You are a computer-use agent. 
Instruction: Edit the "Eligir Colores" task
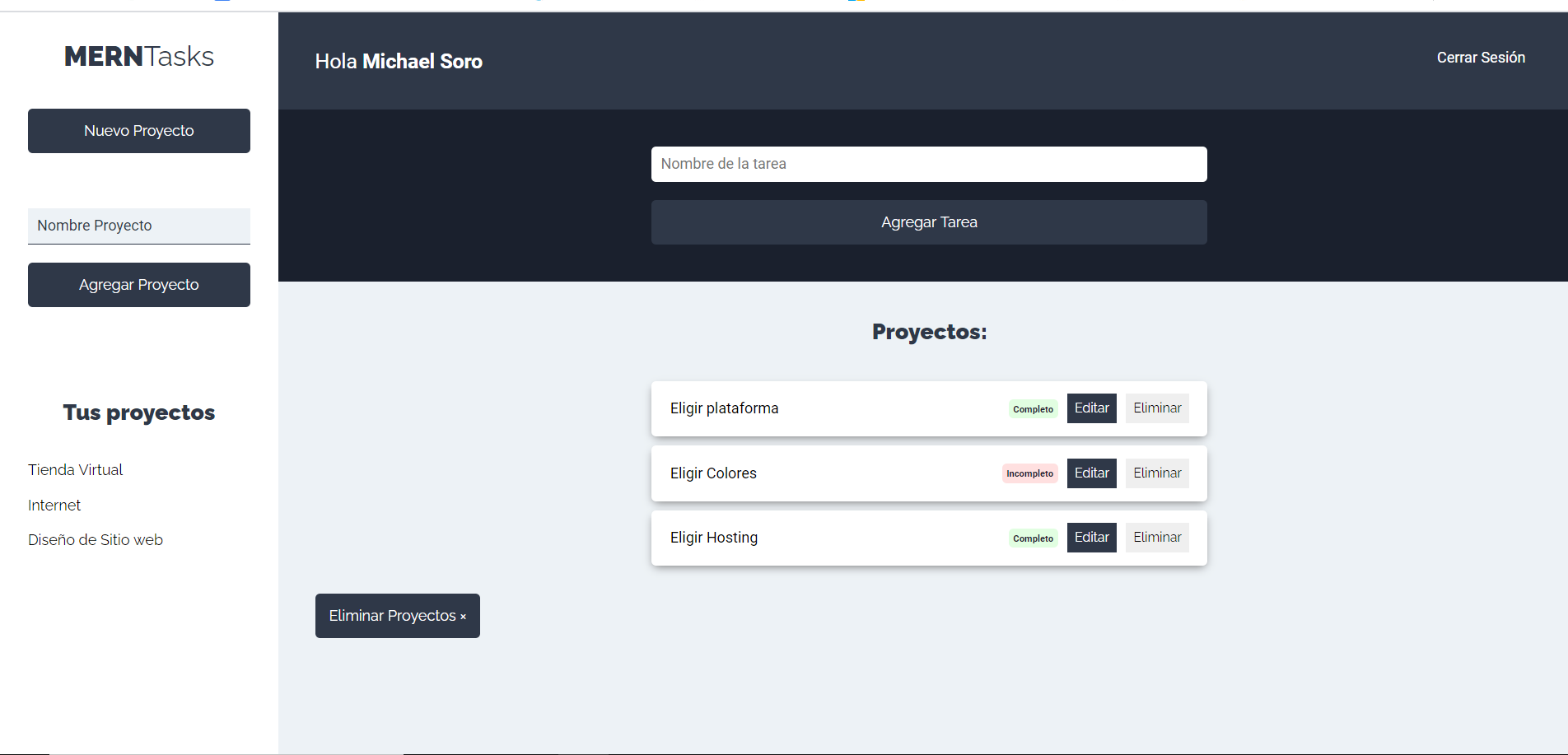pos(1091,473)
